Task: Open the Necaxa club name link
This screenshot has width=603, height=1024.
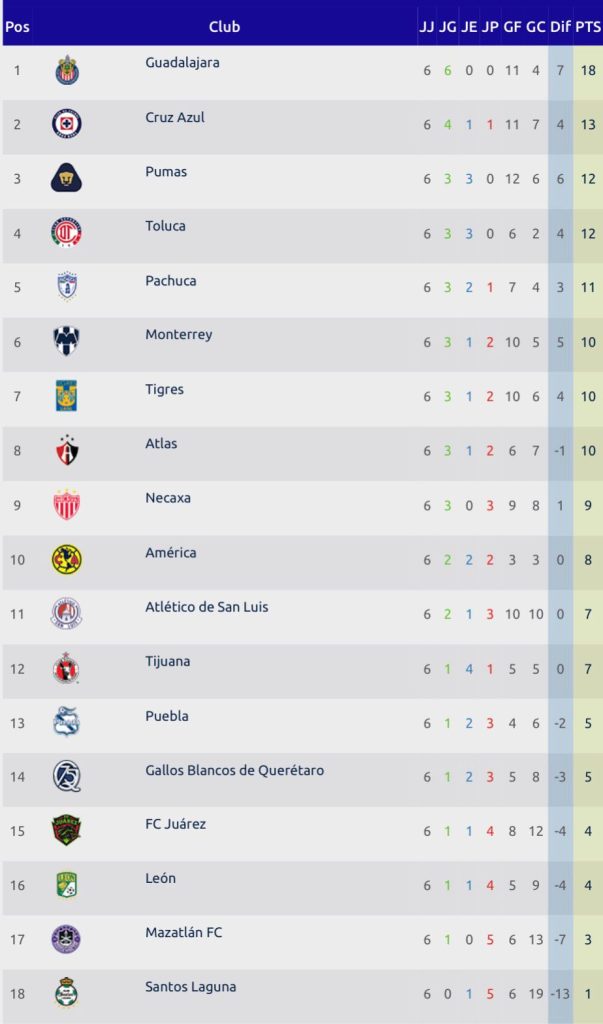Action: [x=168, y=498]
